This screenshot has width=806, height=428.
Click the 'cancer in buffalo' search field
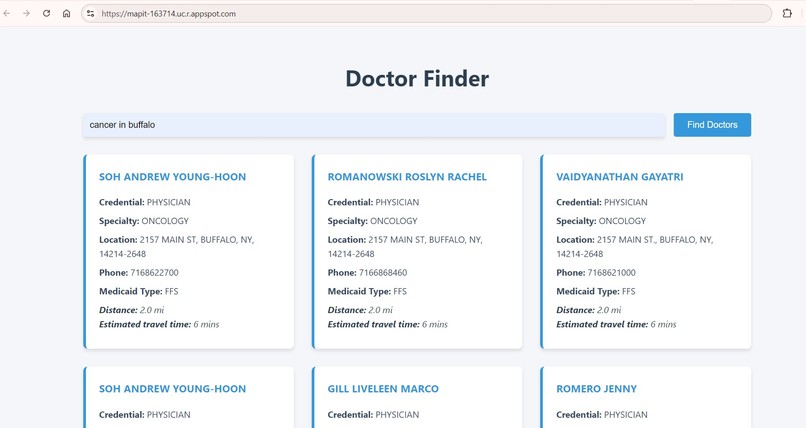[x=374, y=125]
